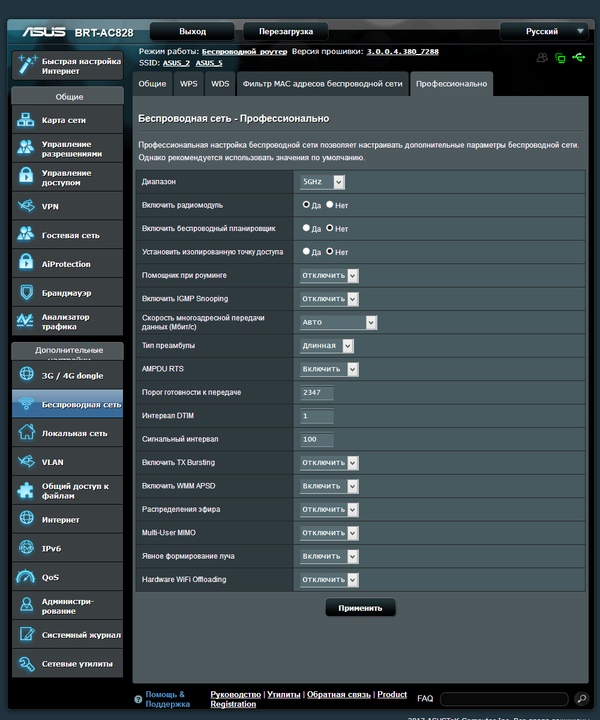The image size is (600, 720).
Task: Click the FAQ search magnifier icon
Action: [x=581, y=698]
